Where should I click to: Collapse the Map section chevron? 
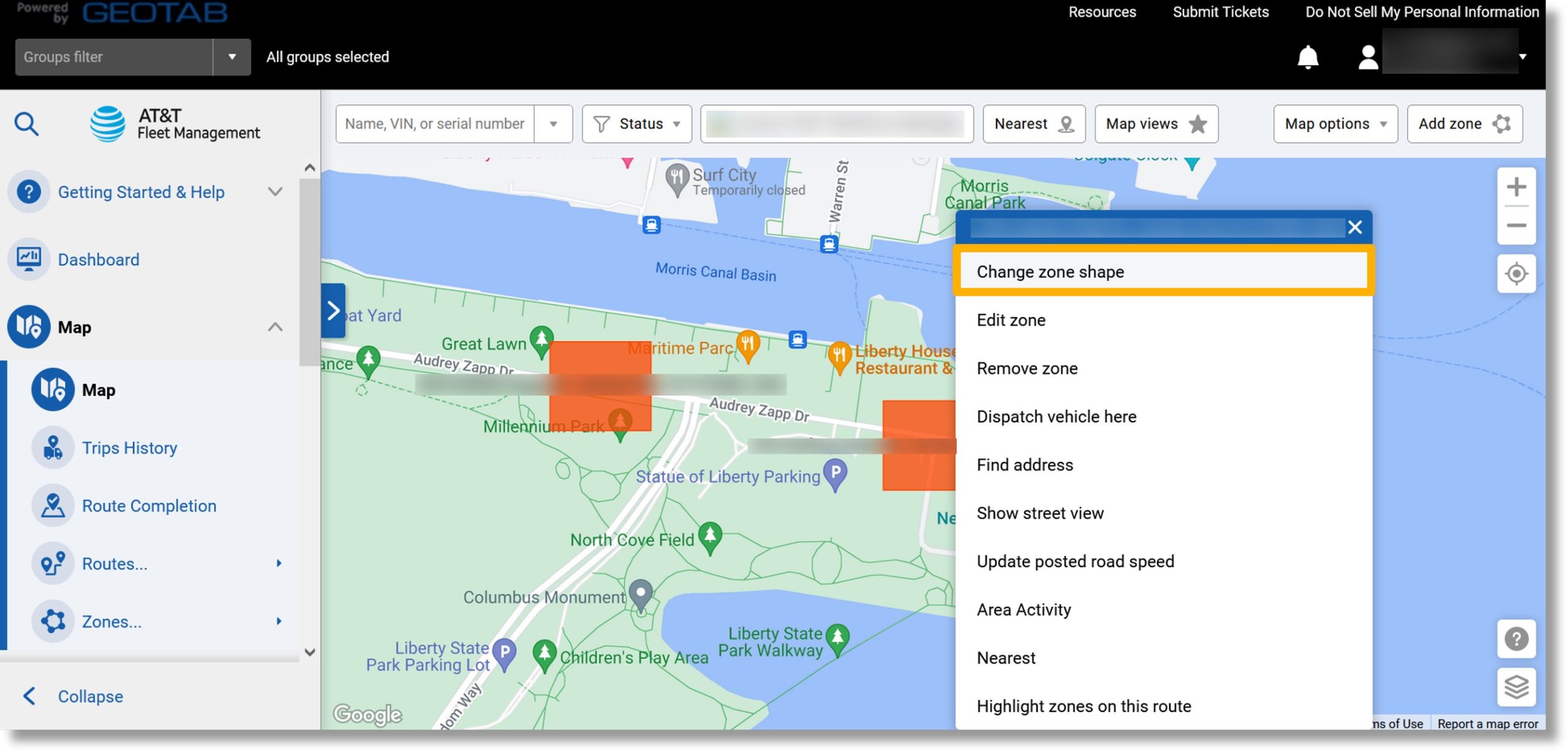276,327
